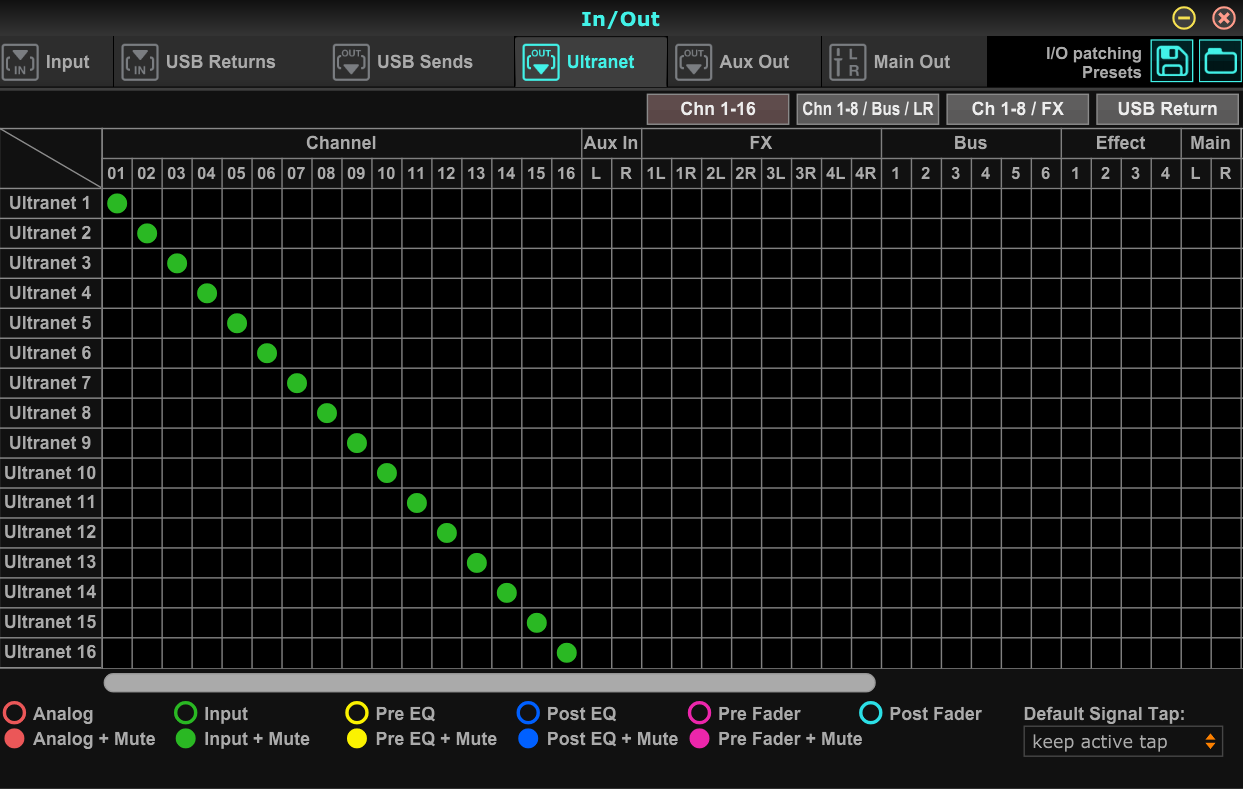This screenshot has height=789, width=1243.
Task: Select the Pre Fader signal tap swatch
Action: click(699, 713)
